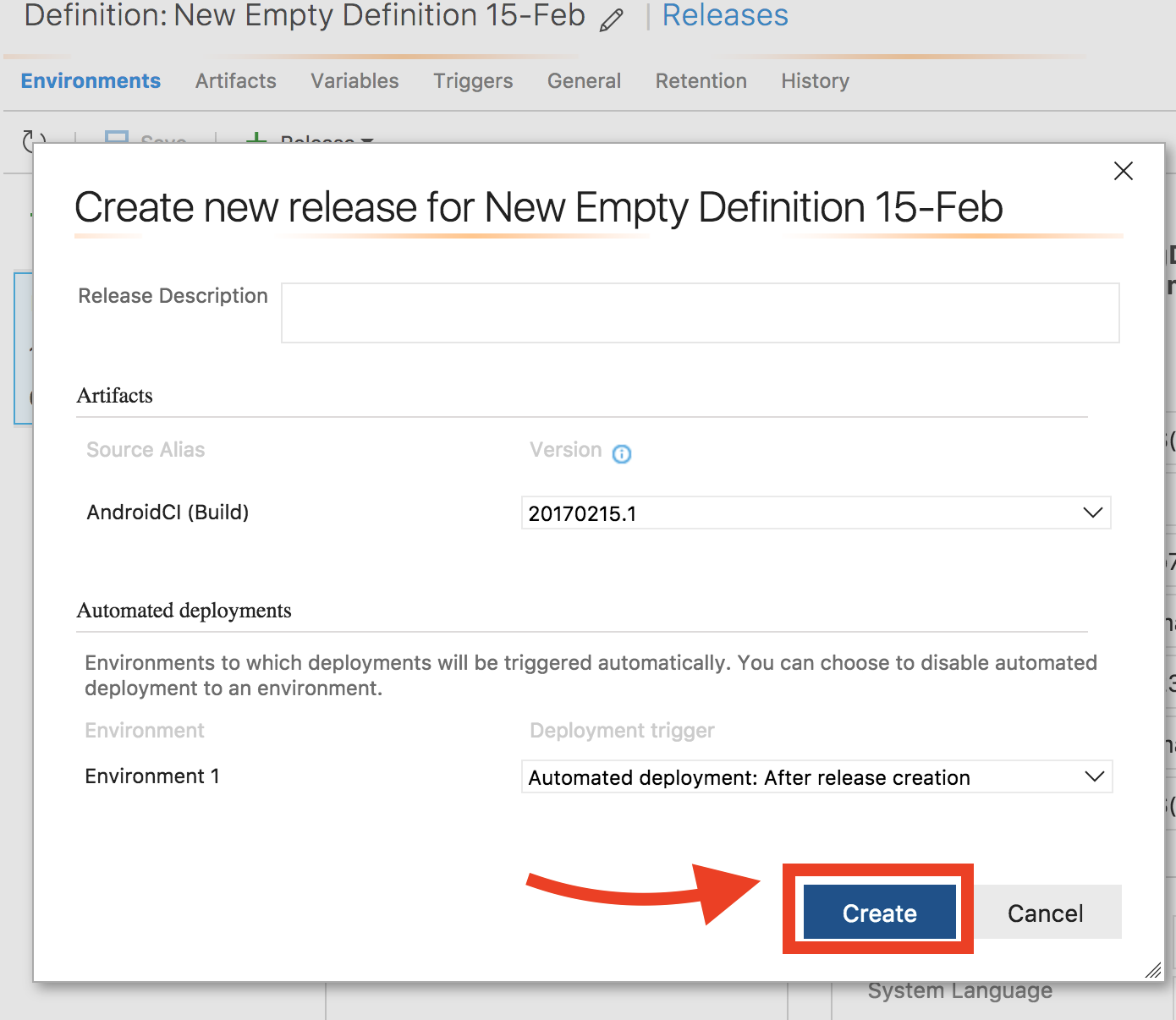Screen dimensions: 1176x1020
Task: Edit the definition name with the pencil icon
Action: tap(611, 19)
